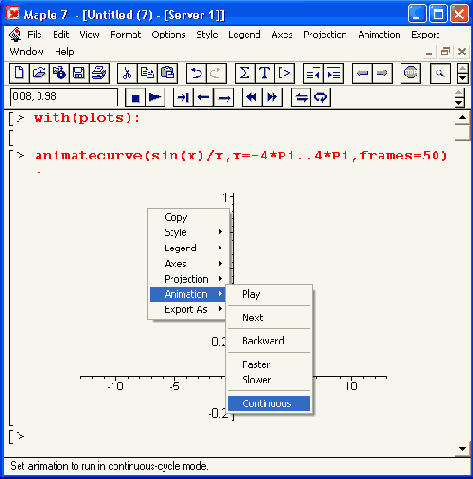
Task: Select Continuous in the Animation submenu
Action: (269, 403)
